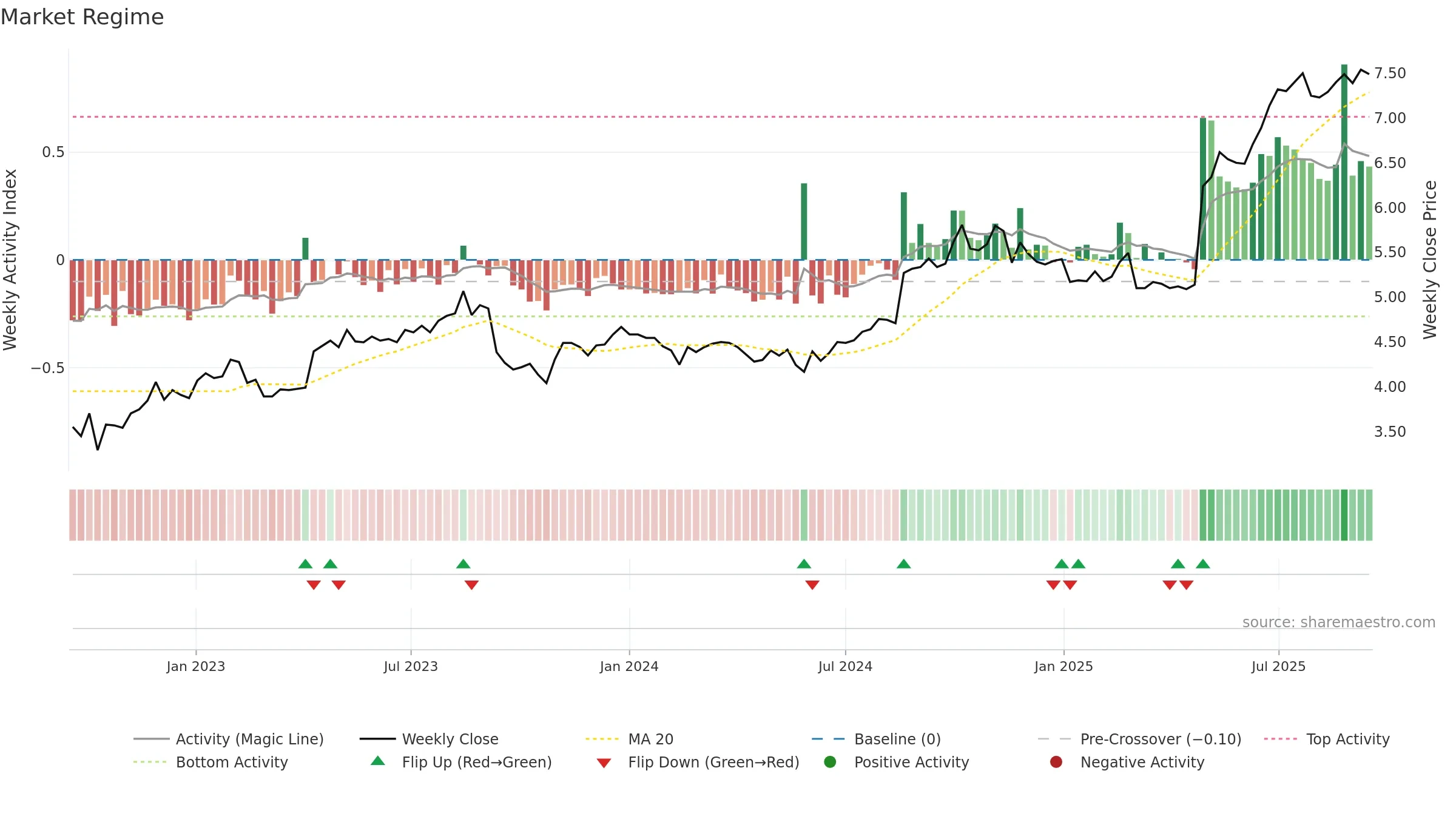The image size is (1456, 819).
Task: Click the 3.50 price axis tick
Action: 1390,432
